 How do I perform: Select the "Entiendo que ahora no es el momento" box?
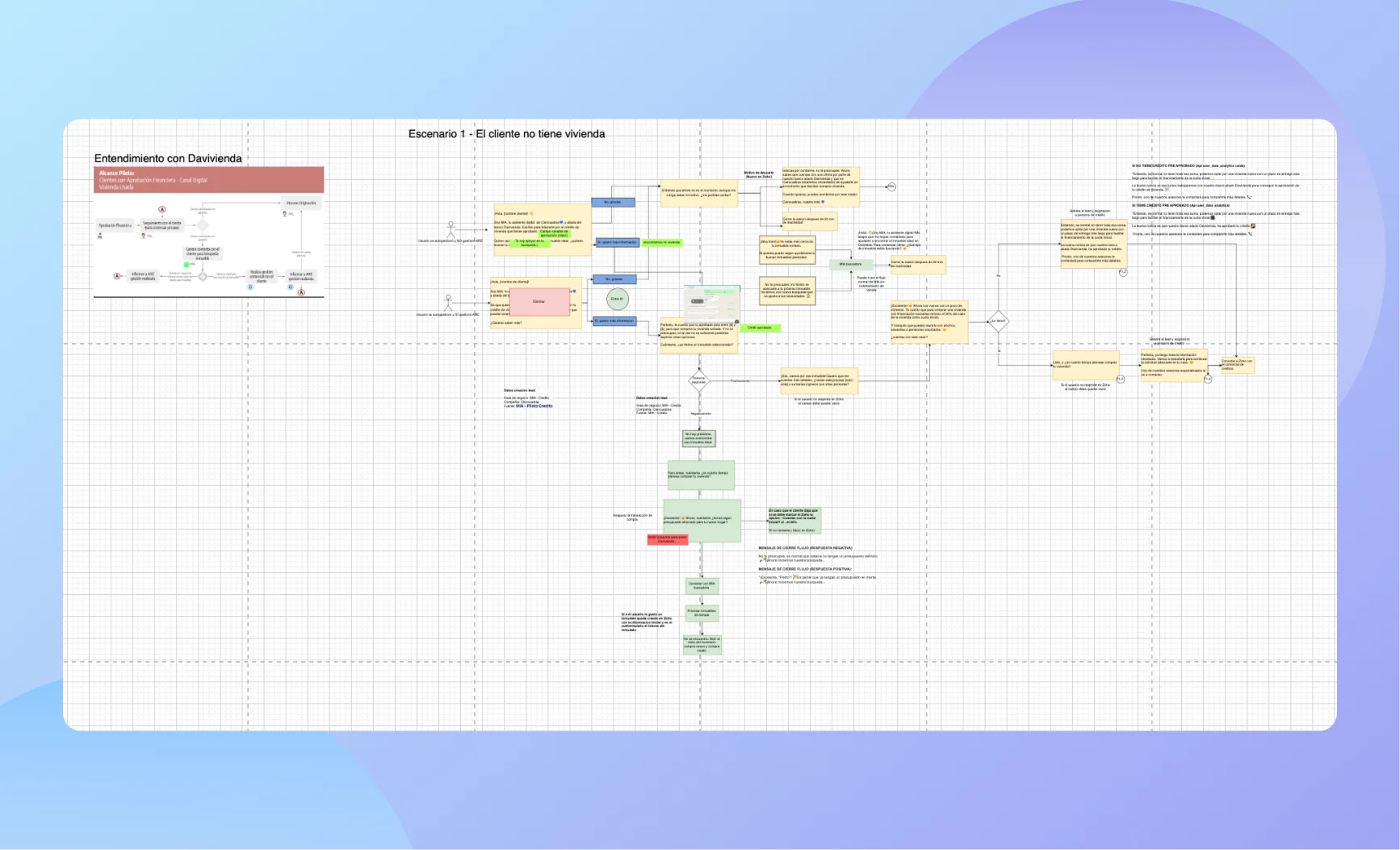coord(698,194)
